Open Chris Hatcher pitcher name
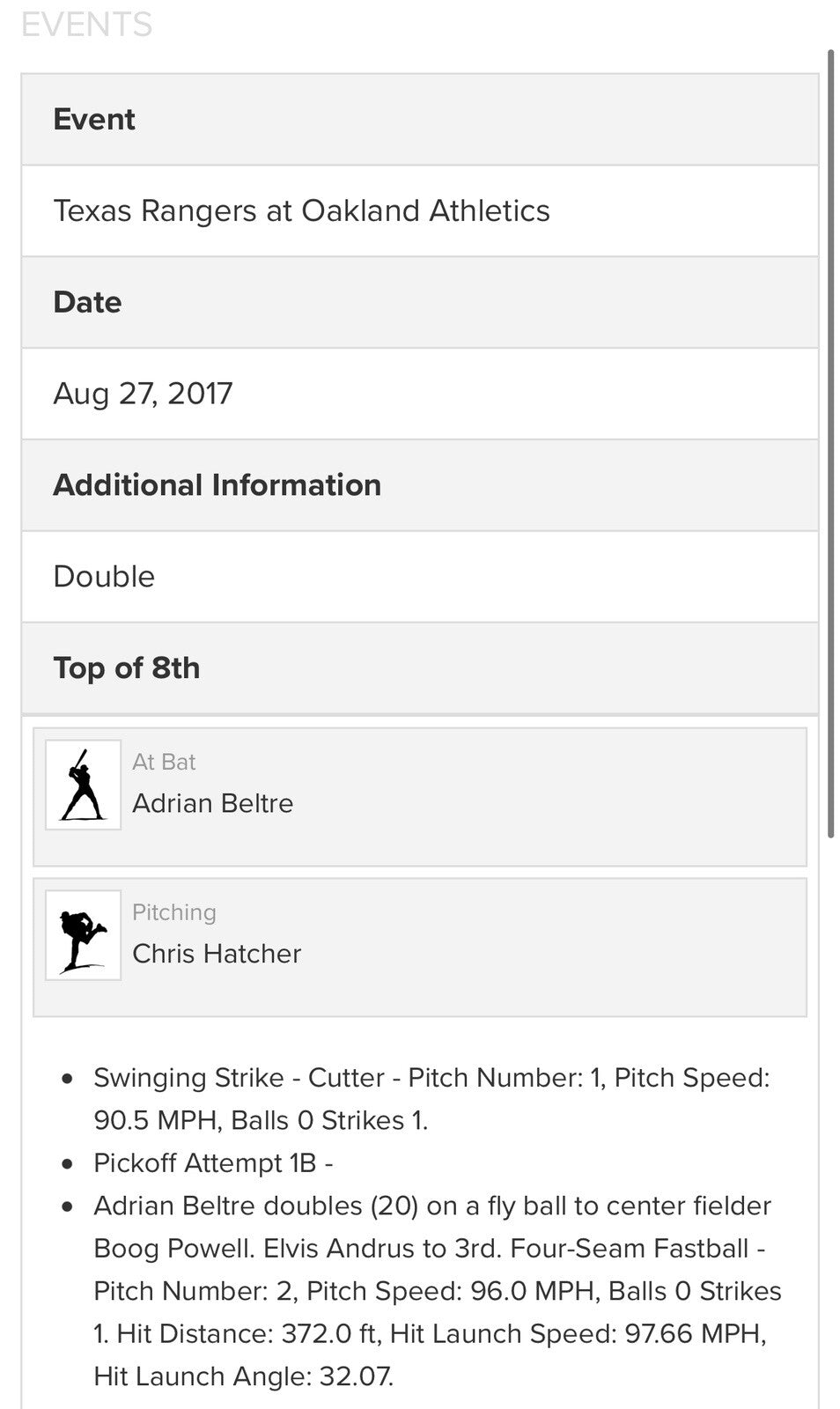Image resolution: width=840 pixels, height=1409 pixels. (217, 954)
